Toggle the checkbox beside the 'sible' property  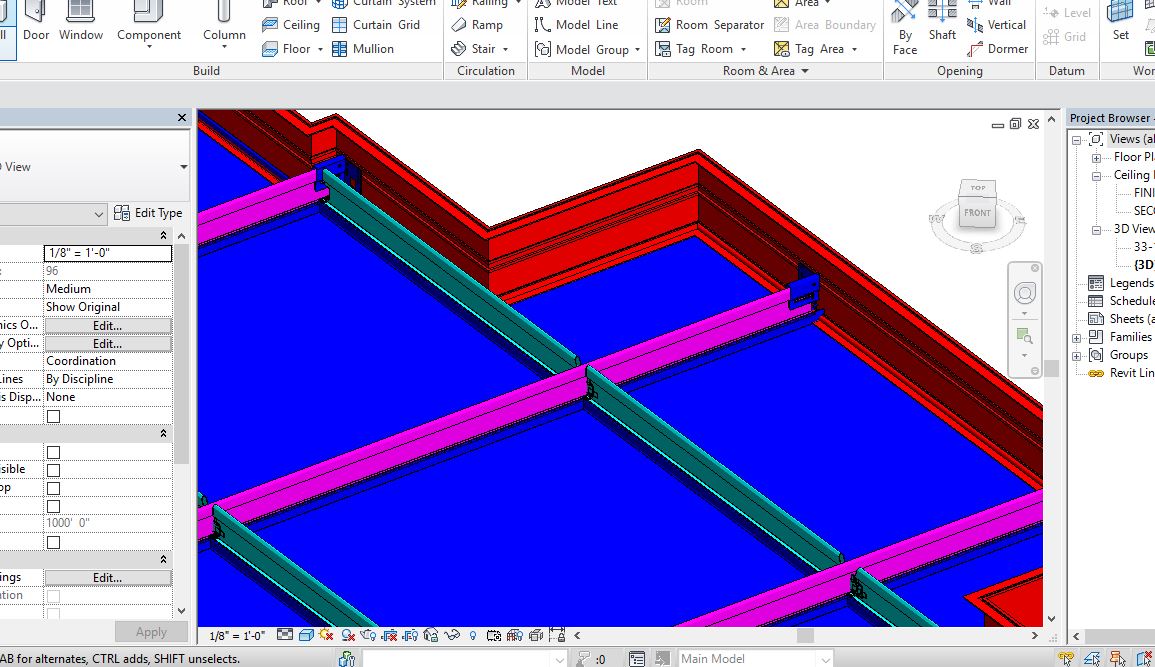click(x=53, y=470)
